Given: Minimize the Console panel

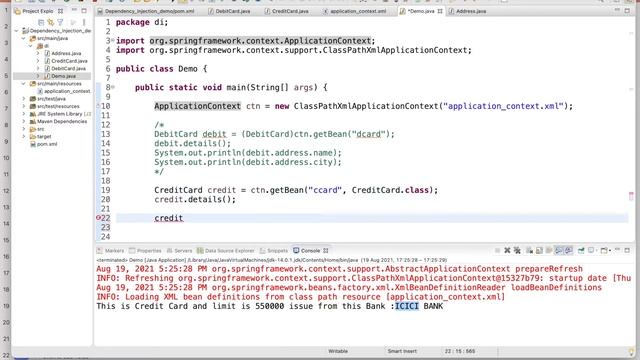Looking at the screenshot, I should (x=618, y=249).
